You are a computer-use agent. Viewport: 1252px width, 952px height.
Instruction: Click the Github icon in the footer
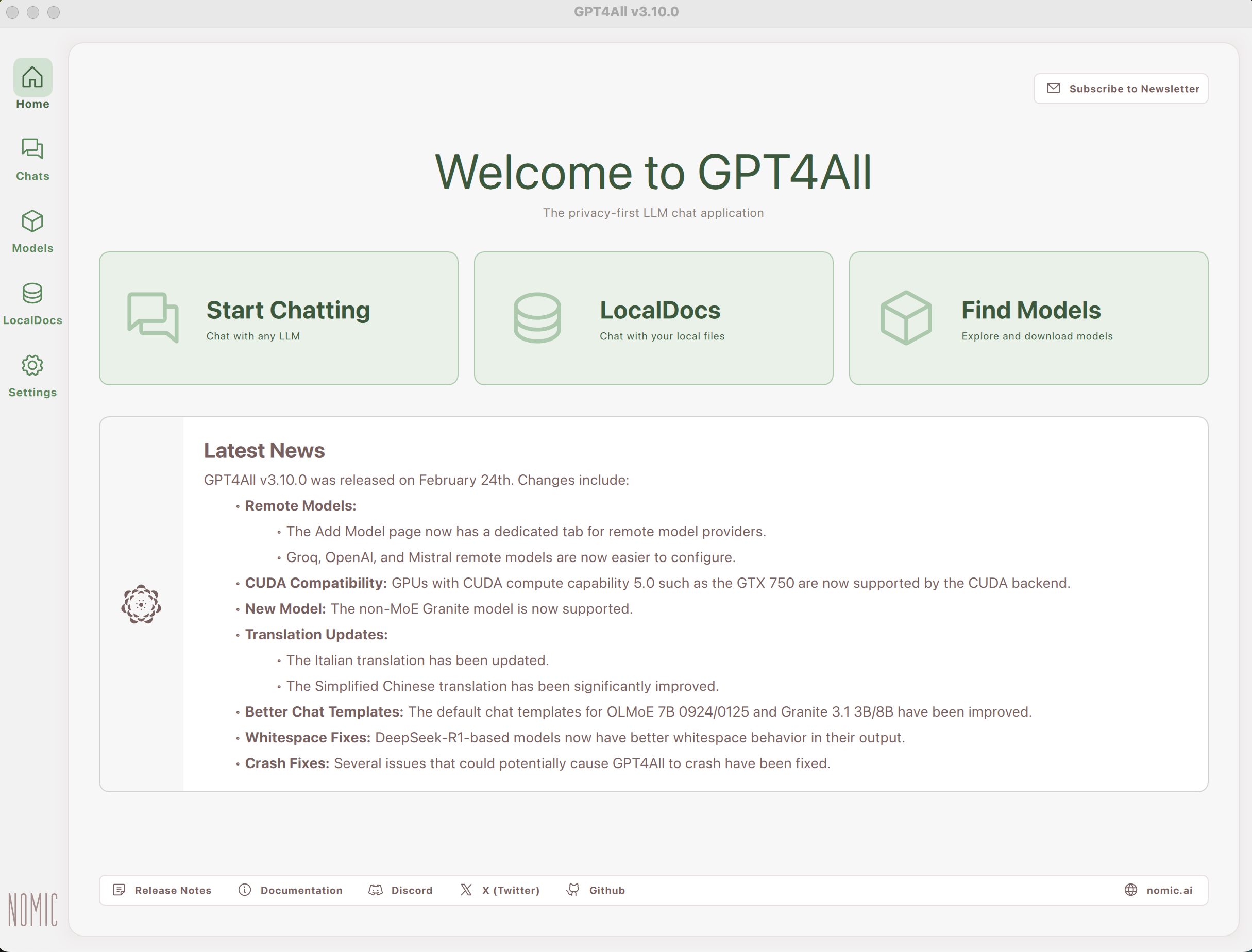tap(573, 890)
